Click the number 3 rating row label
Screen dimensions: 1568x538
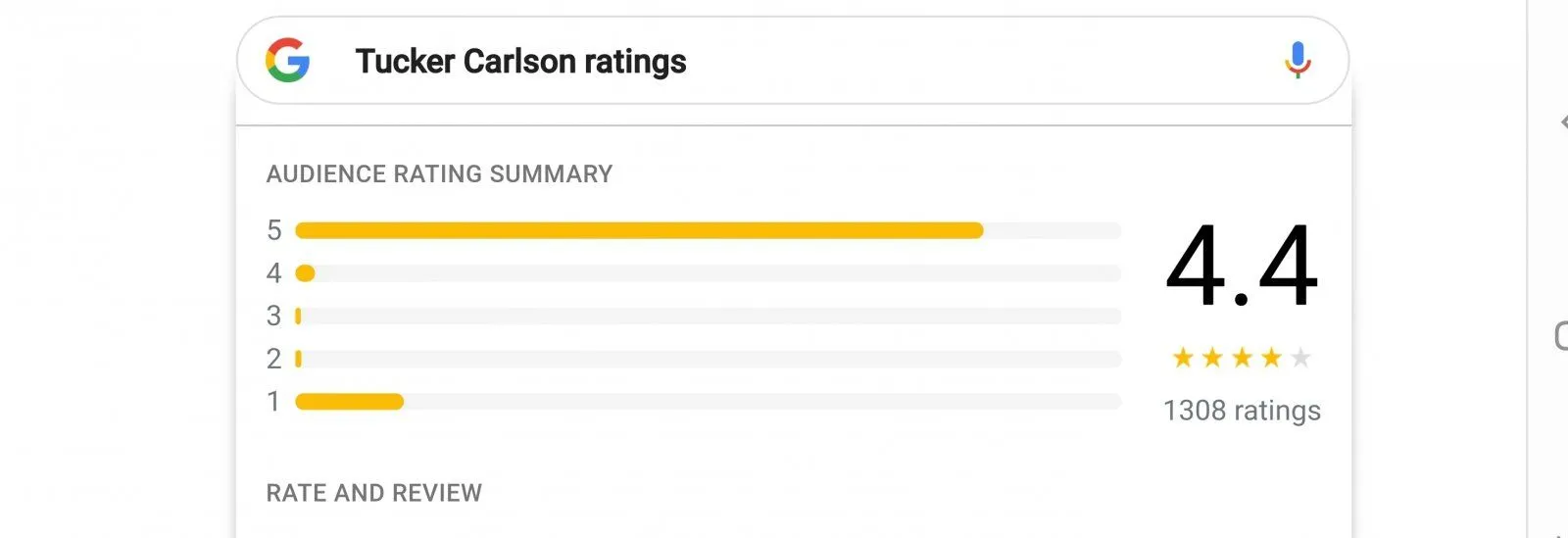click(x=274, y=317)
